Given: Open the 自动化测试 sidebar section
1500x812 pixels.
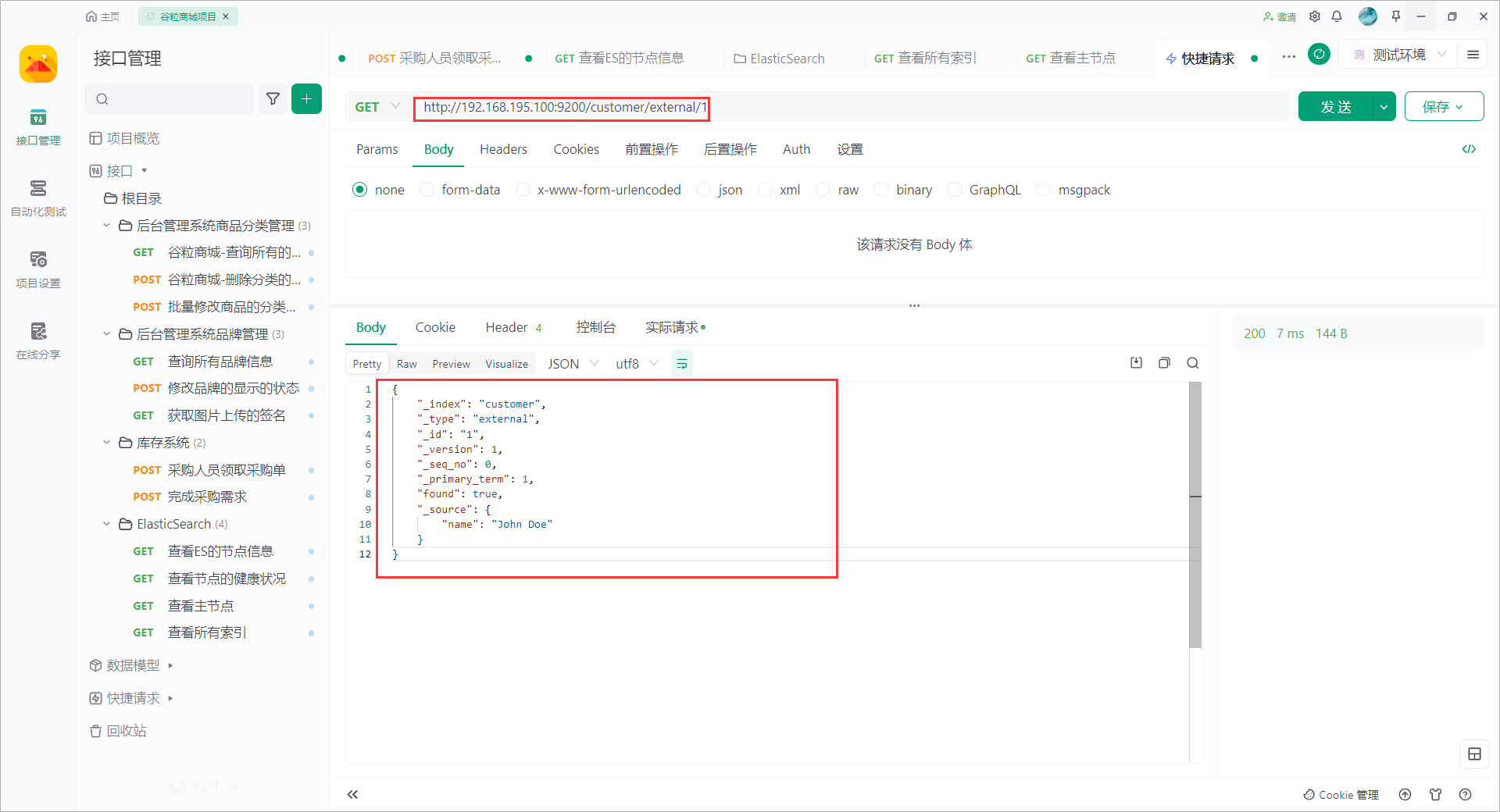Looking at the screenshot, I should point(38,198).
